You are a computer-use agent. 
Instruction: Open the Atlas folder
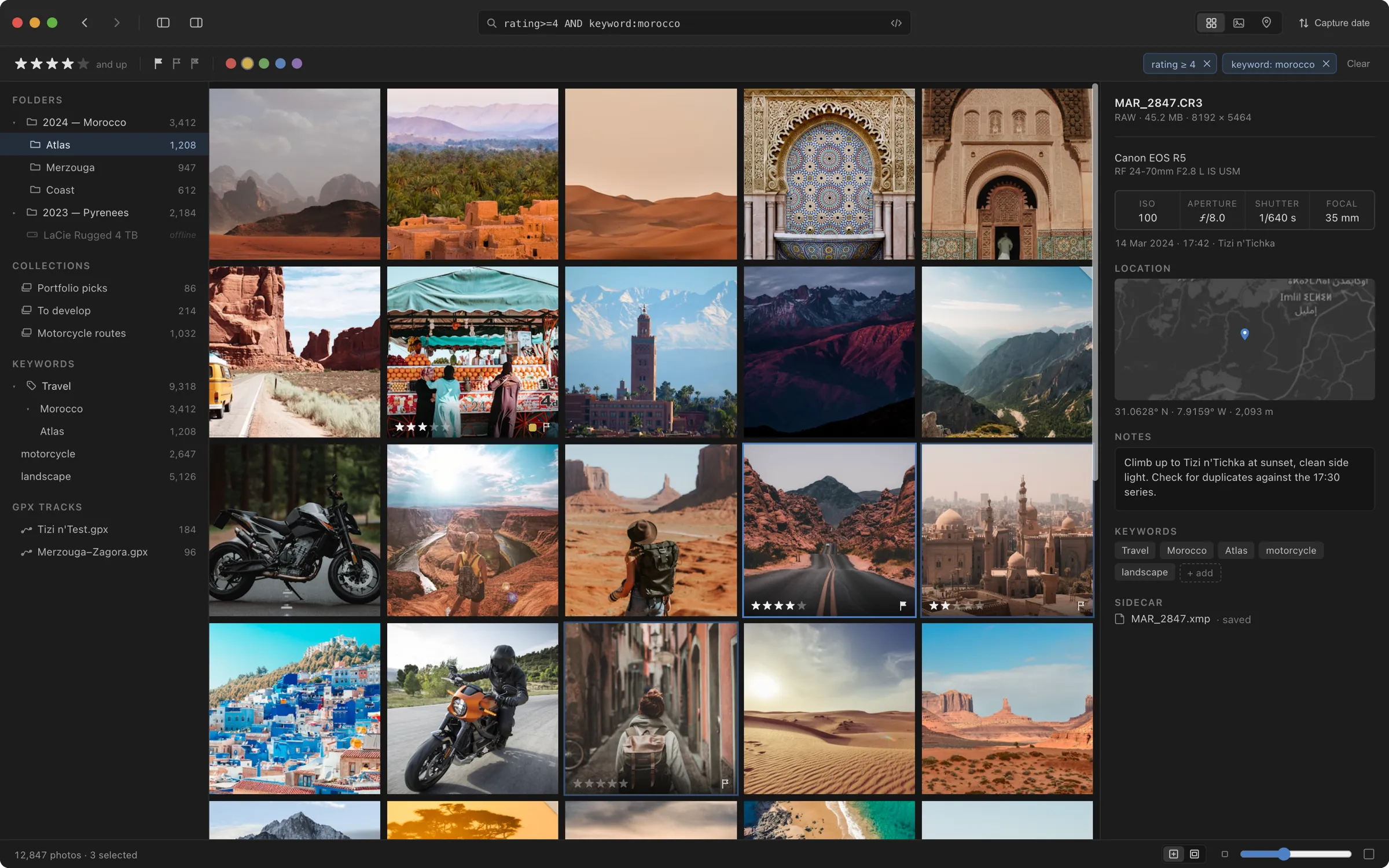(104, 145)
